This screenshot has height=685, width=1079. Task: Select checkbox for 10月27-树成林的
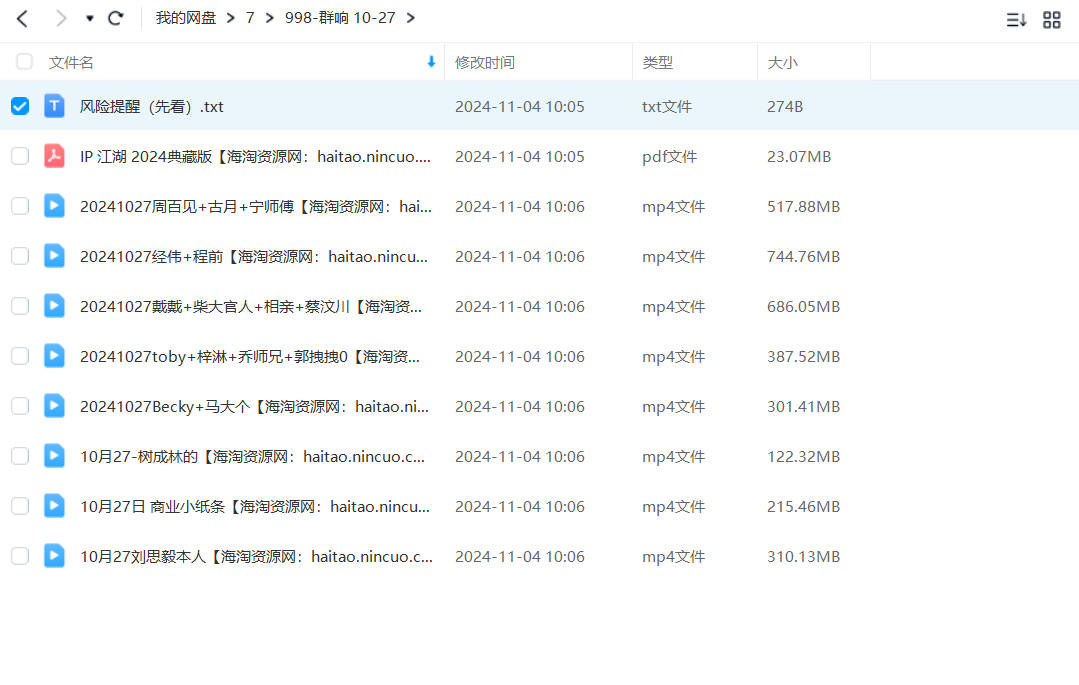pyautogui.click(x=20, y=456)
